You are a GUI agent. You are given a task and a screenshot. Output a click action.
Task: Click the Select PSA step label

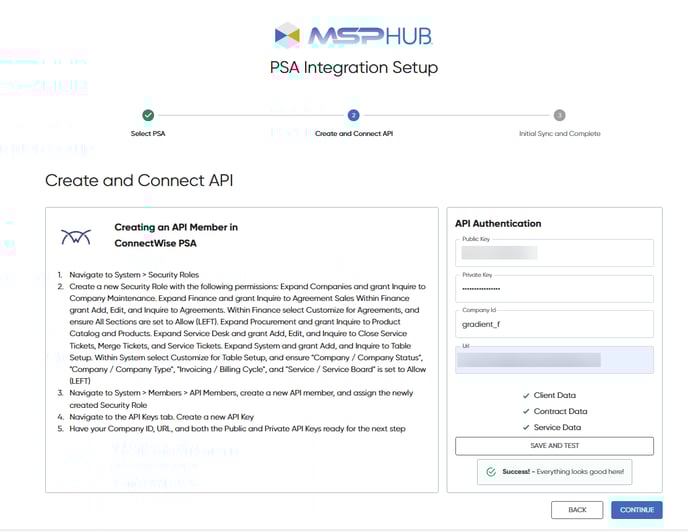coord(148,133)
